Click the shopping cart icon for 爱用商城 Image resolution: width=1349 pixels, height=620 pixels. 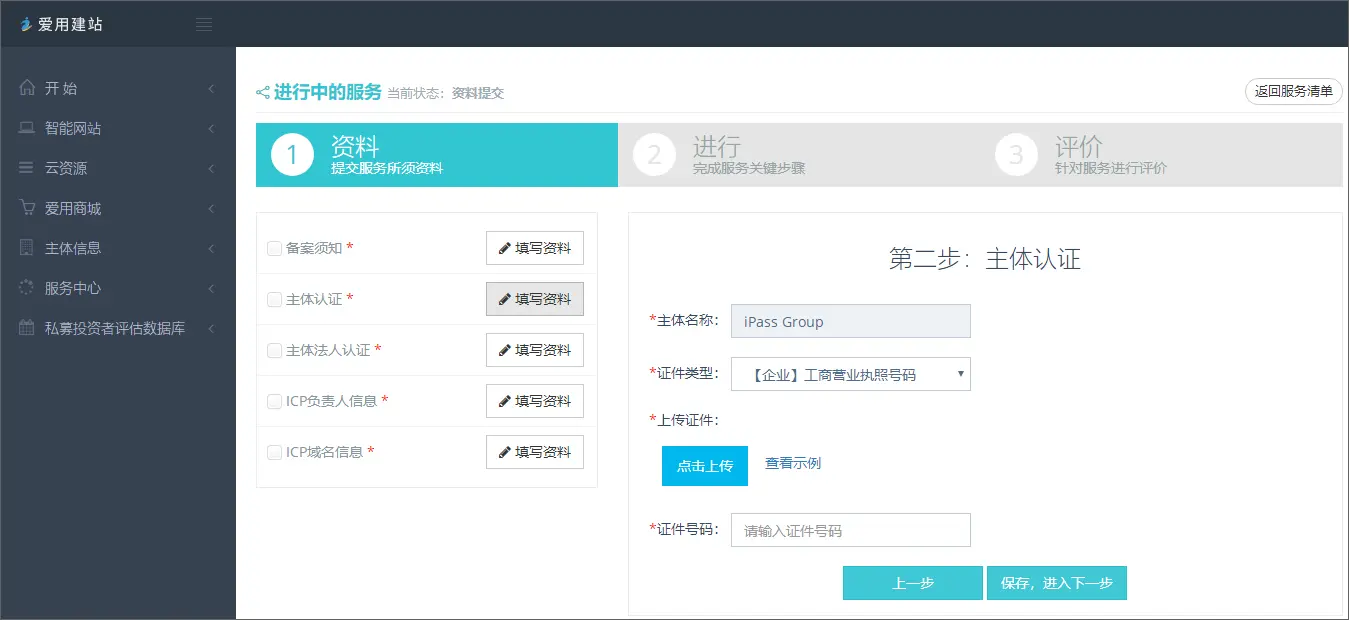click(x=27, y=208)
